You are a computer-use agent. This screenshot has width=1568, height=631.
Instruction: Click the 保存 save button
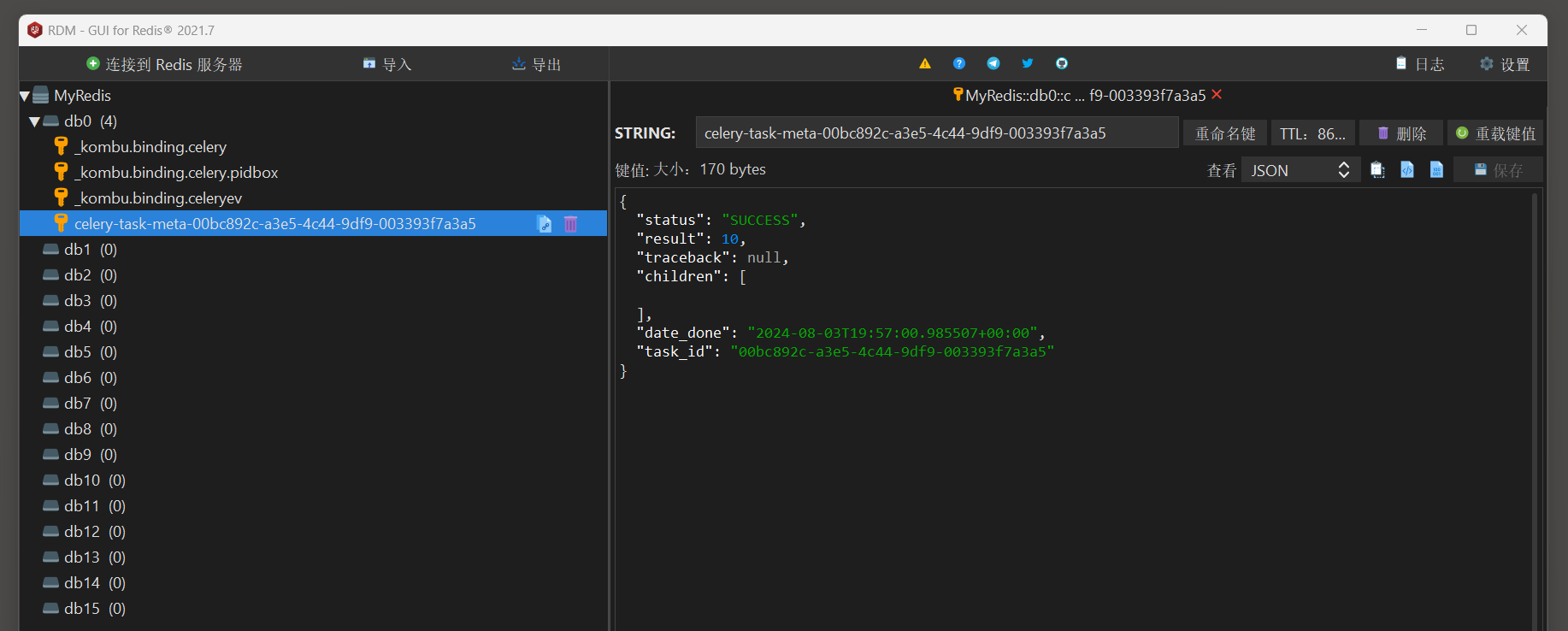1498,170
